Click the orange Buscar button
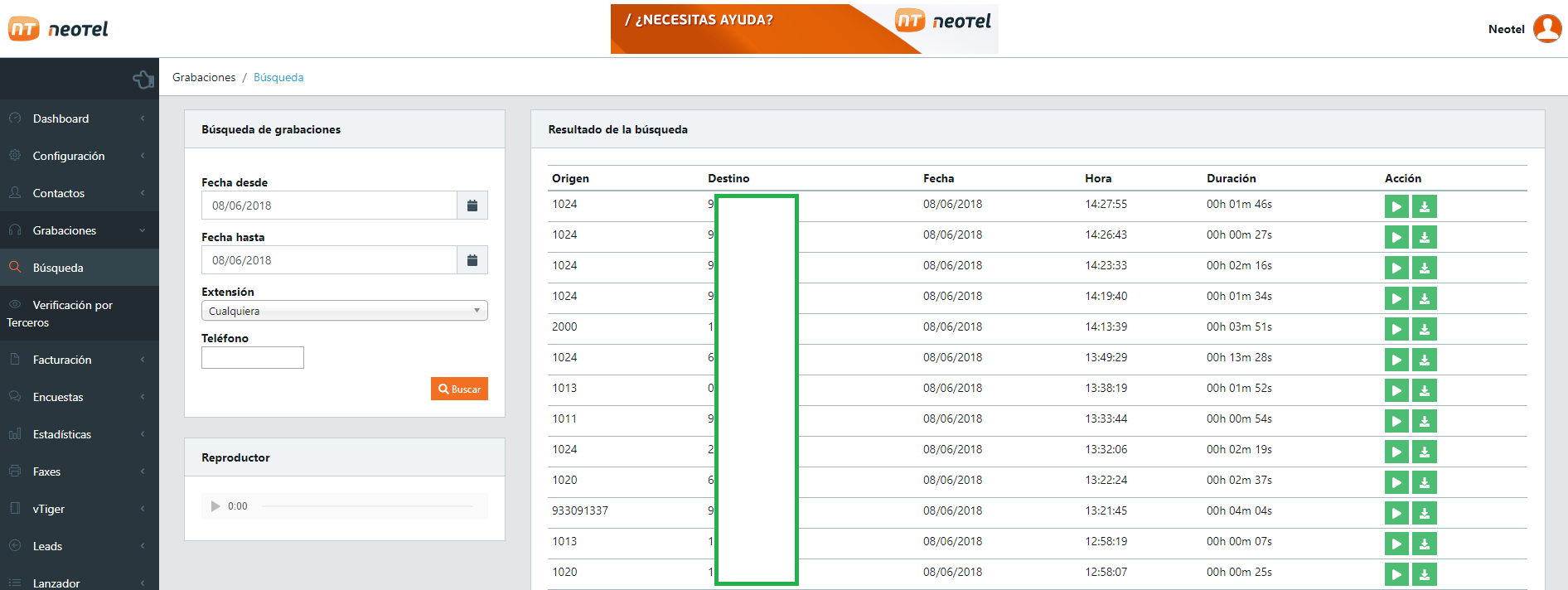 [x=459, y=389]
